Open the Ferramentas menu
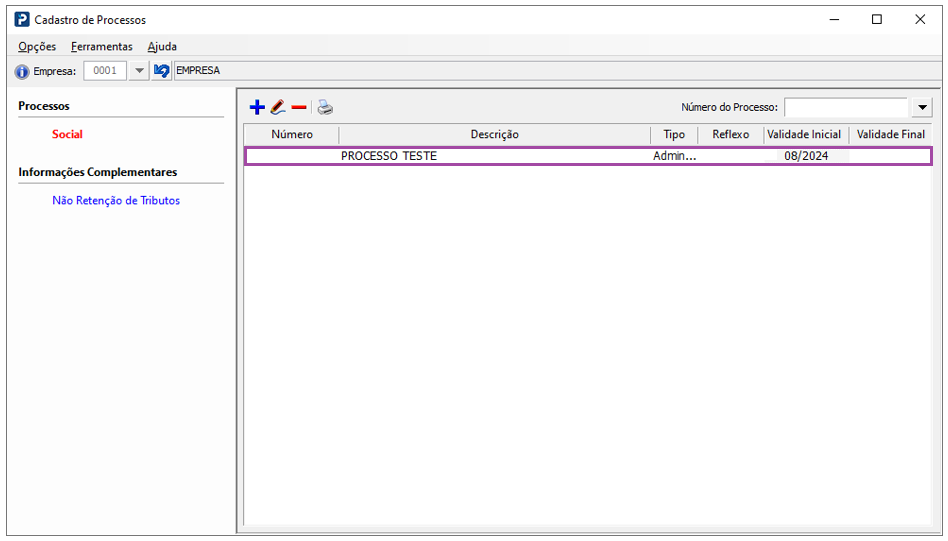The width and height of the screenshot is (948, 541). pyautogui.click(x=102, y=47)
